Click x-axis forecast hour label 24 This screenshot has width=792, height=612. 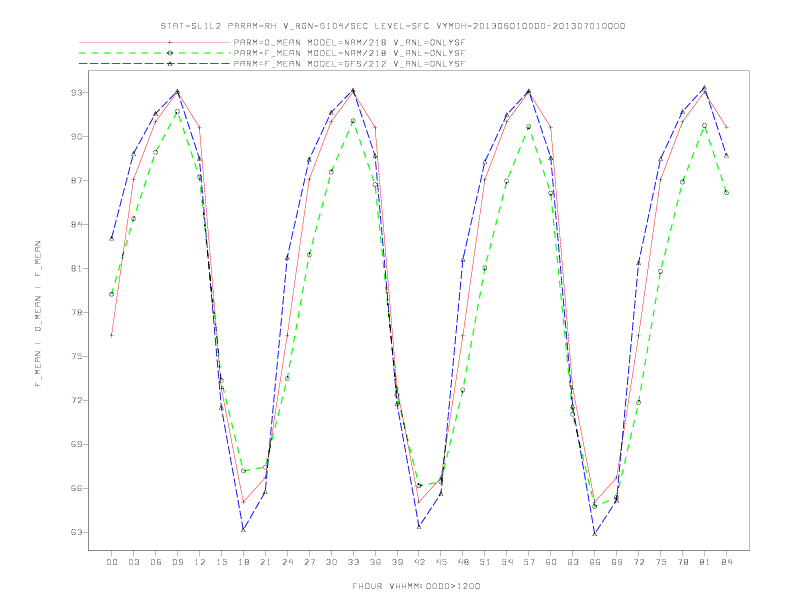pyautogui.click(x=287, y=562)
